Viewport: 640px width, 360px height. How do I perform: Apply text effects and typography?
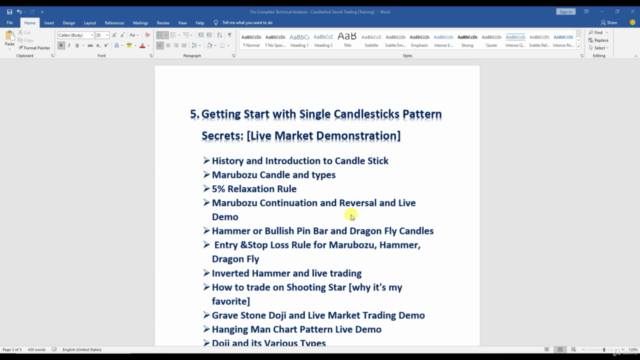click(117, 46)
